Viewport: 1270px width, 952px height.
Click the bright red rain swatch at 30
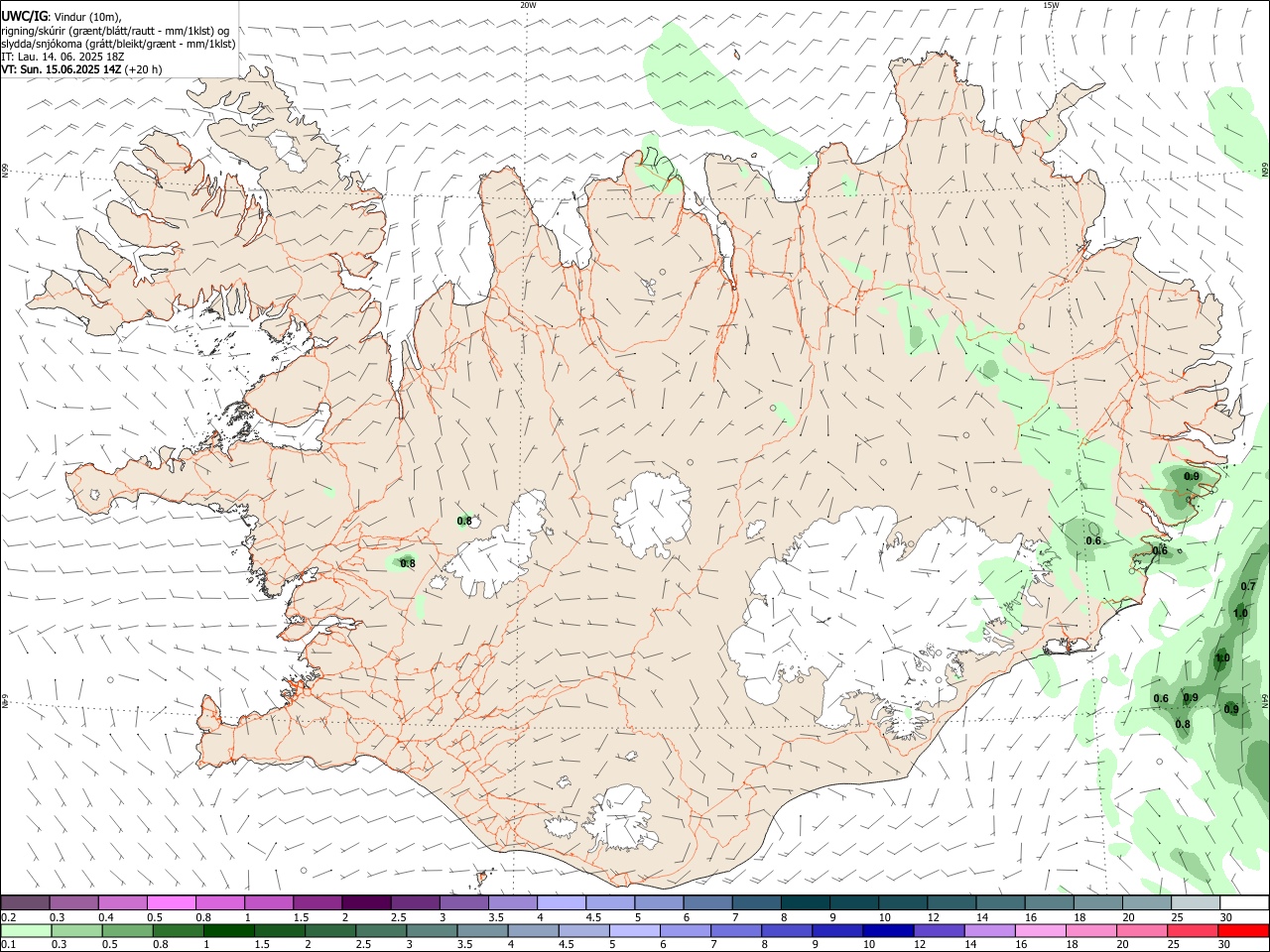[x=1242, y=930]
